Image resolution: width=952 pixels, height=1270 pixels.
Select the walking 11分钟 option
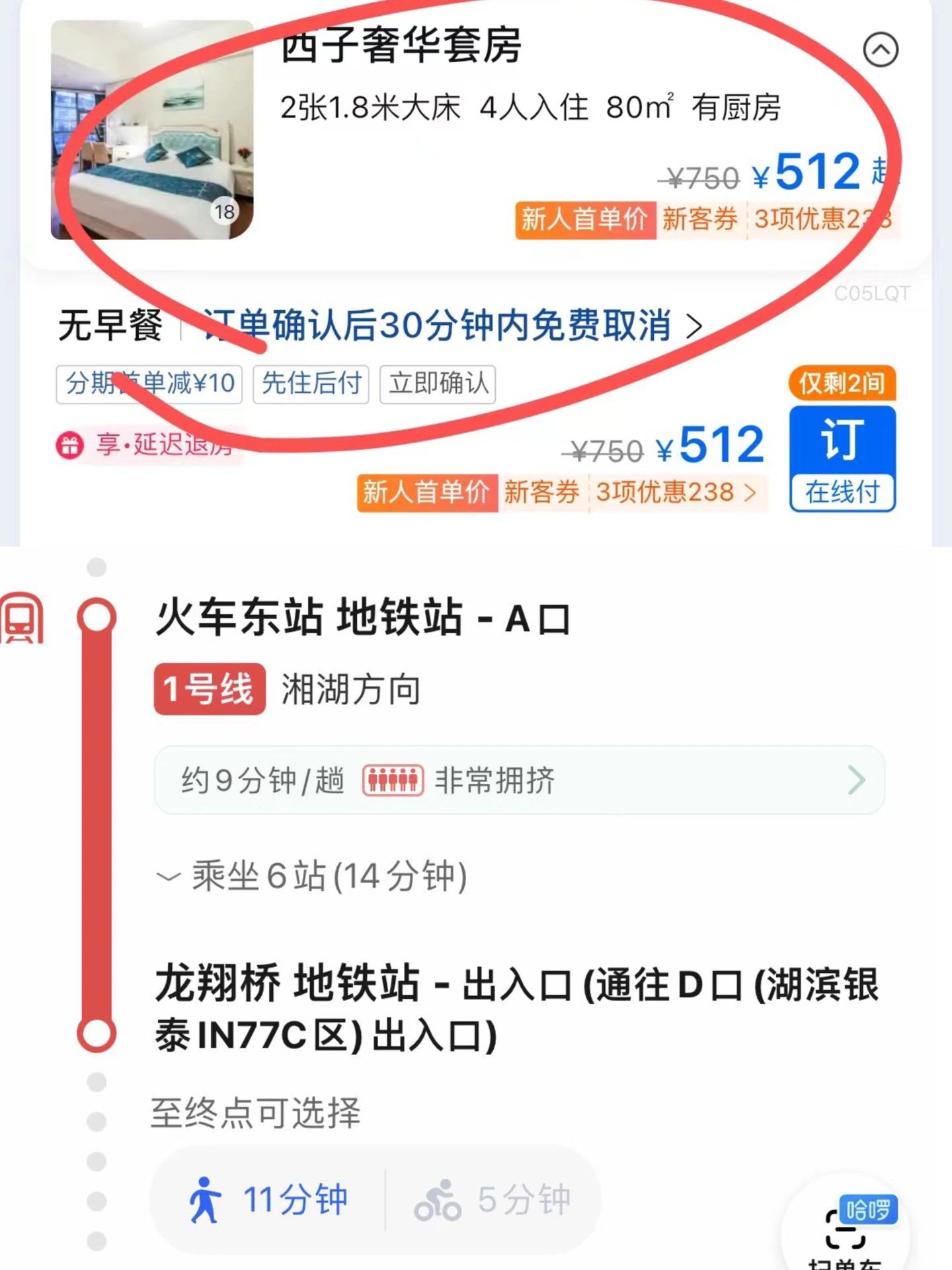point(268,1199)
